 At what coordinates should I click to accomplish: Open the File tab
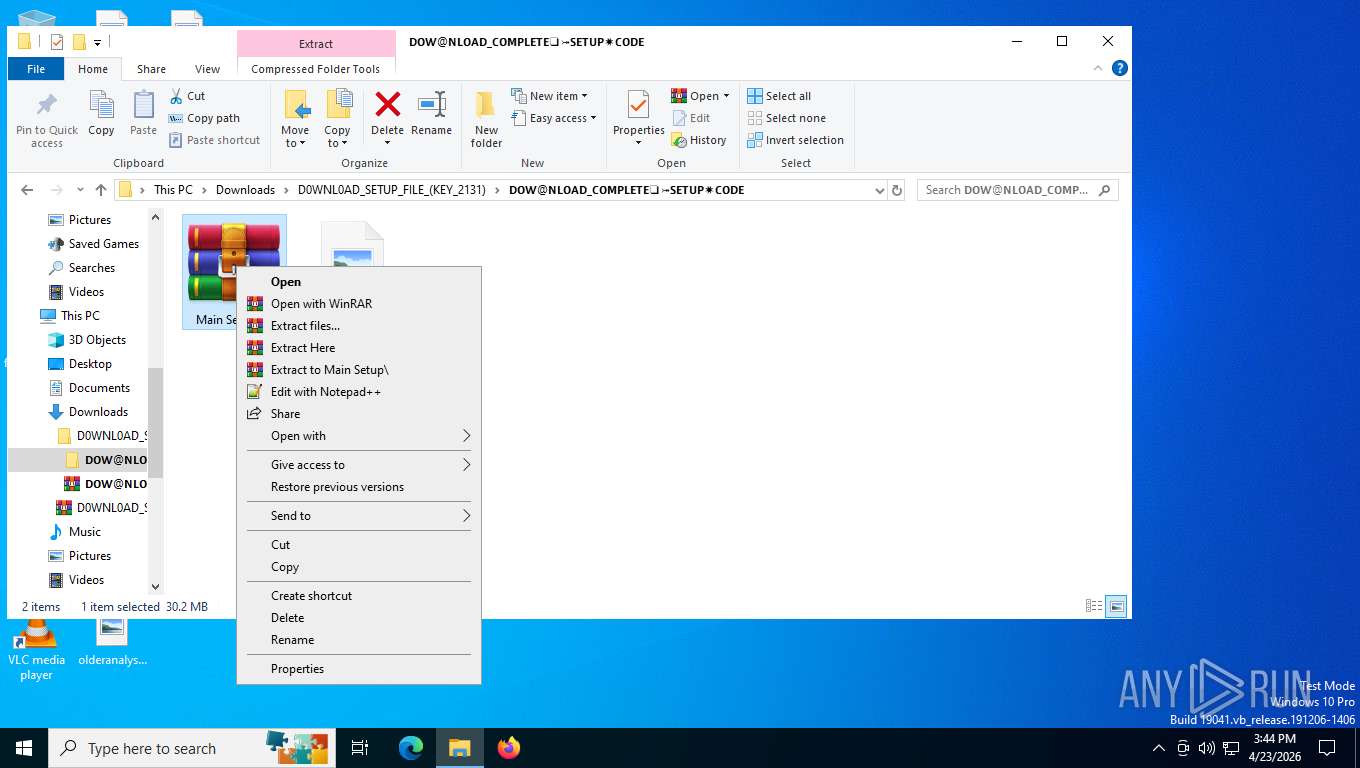(x=36, y=69)
